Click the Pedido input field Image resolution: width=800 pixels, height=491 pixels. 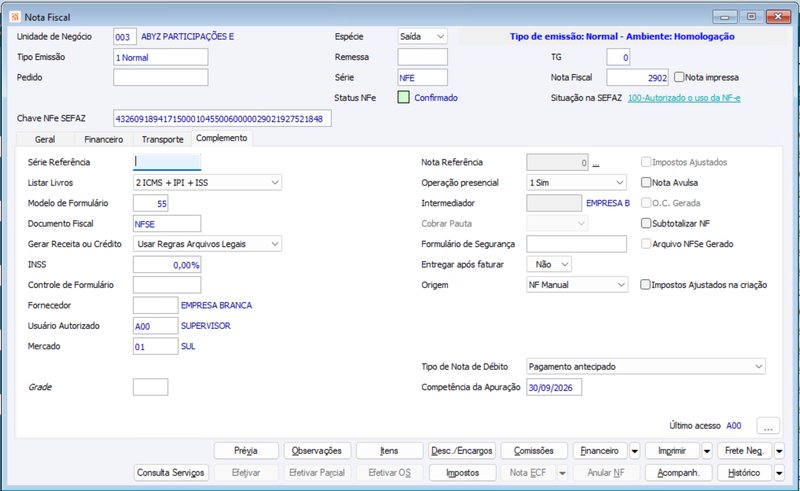tap(161, 77)
